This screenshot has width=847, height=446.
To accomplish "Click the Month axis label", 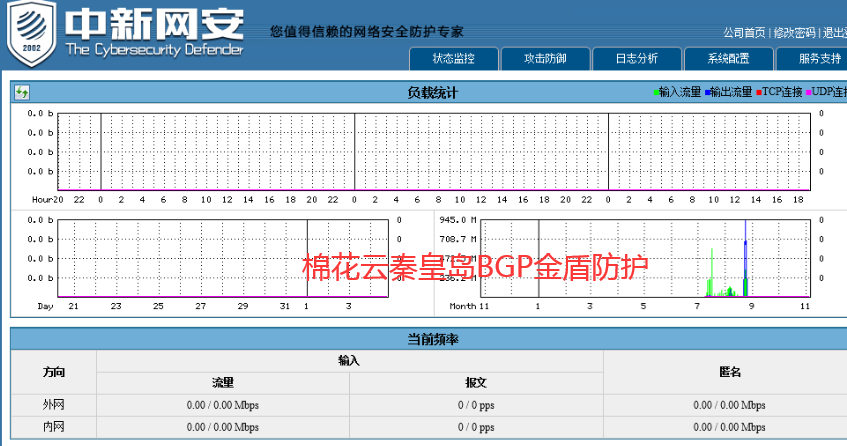I will (x=463, y=306).
